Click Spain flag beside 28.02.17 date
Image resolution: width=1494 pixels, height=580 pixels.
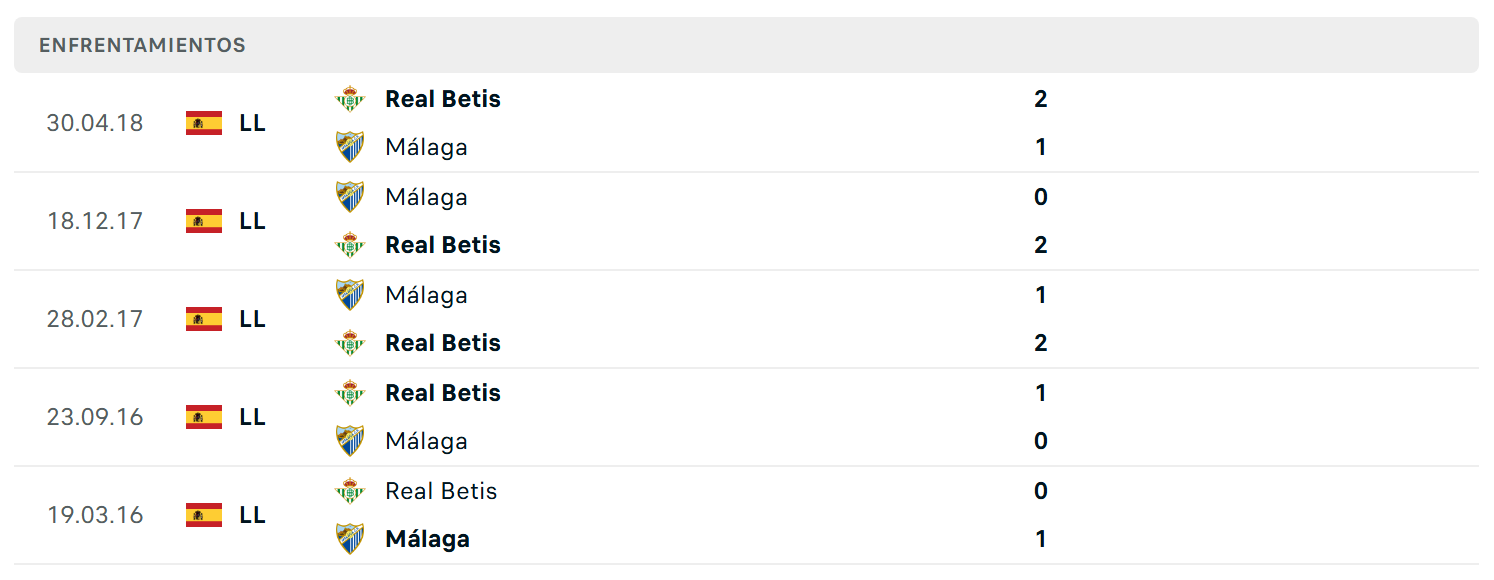click(x=204, y=319)
